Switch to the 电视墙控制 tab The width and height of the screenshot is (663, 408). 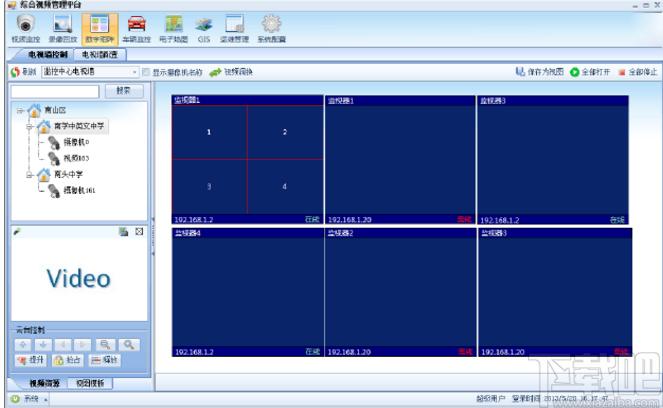coord(48,55)
